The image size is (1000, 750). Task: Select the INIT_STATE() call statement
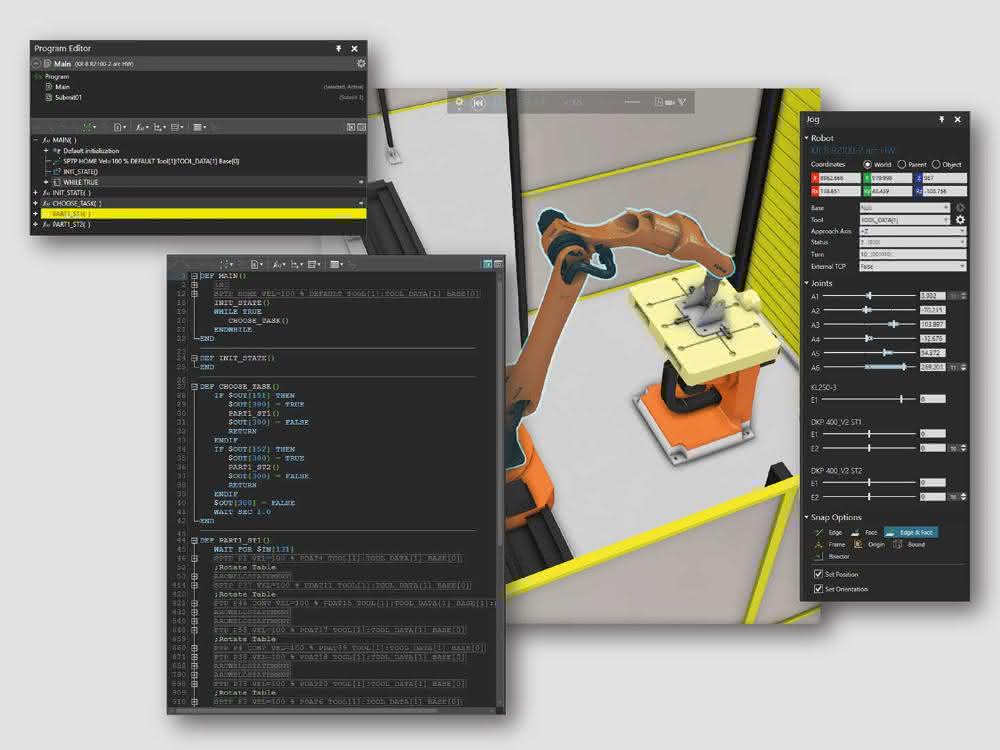80,172
